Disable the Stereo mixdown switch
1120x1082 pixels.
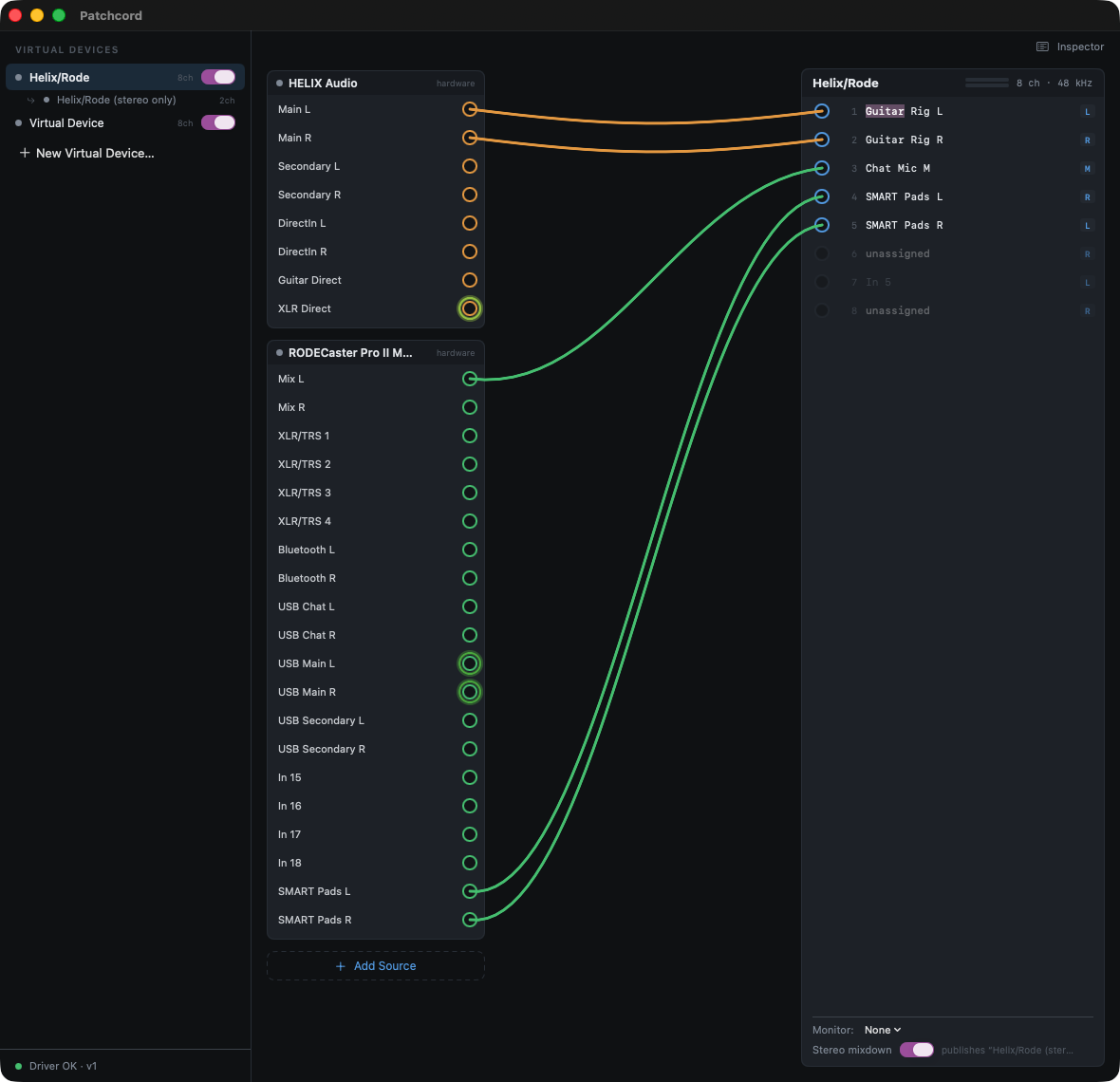point(917,1050)
